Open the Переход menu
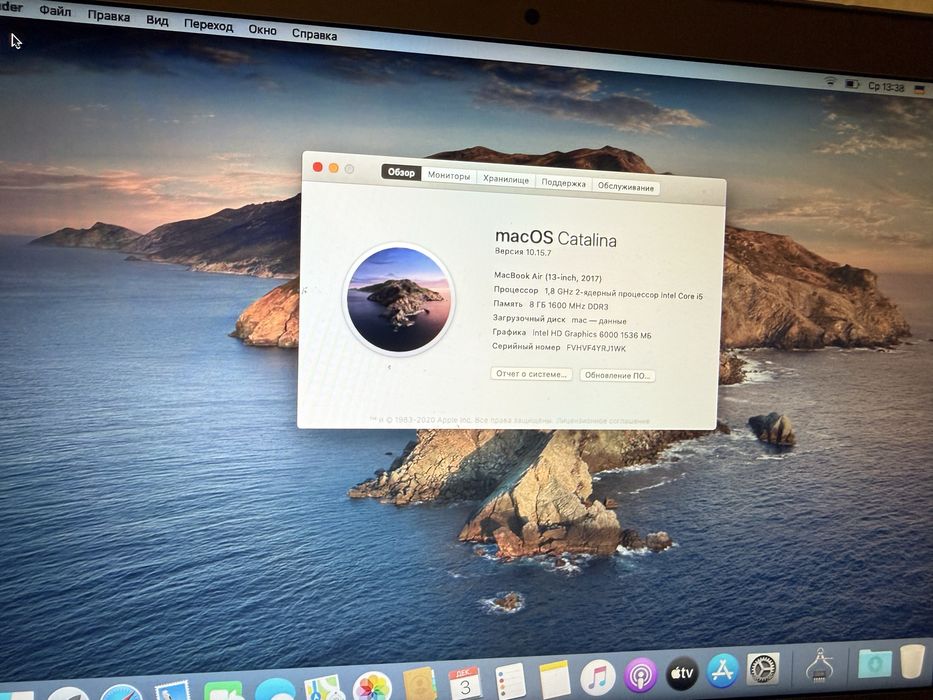 point(208,25)
